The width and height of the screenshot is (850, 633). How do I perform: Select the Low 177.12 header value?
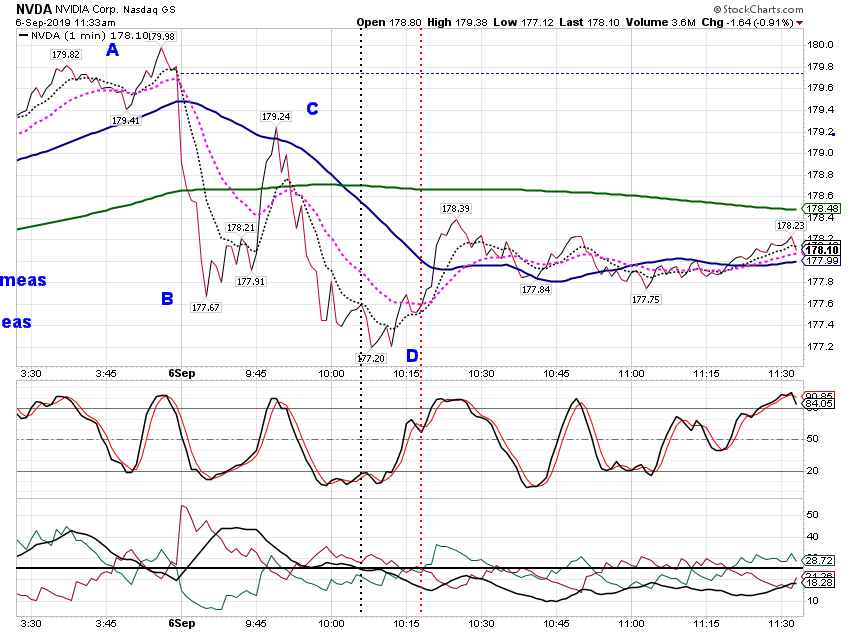coord(523,22)
